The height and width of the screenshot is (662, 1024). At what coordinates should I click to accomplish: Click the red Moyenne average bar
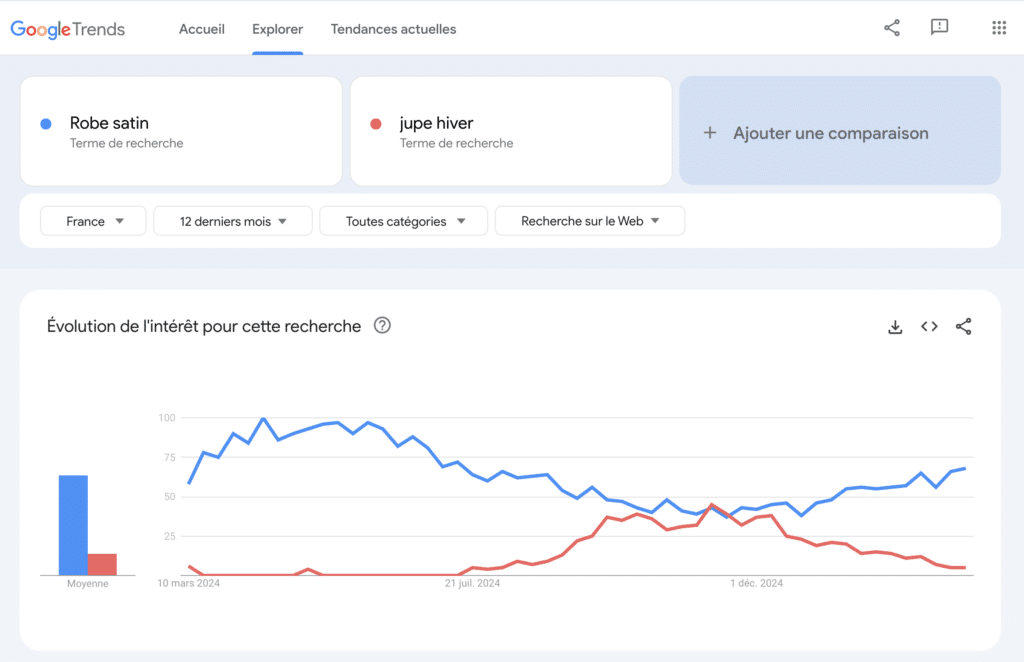coord(103,565)
